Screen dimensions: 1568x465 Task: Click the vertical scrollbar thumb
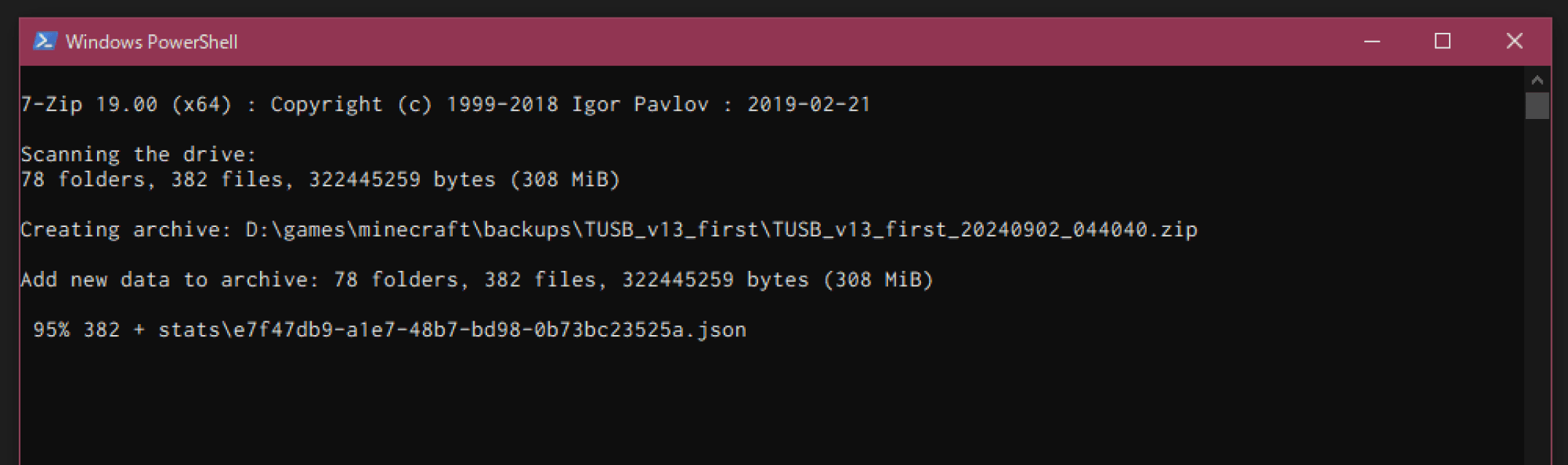[1537, 105]
